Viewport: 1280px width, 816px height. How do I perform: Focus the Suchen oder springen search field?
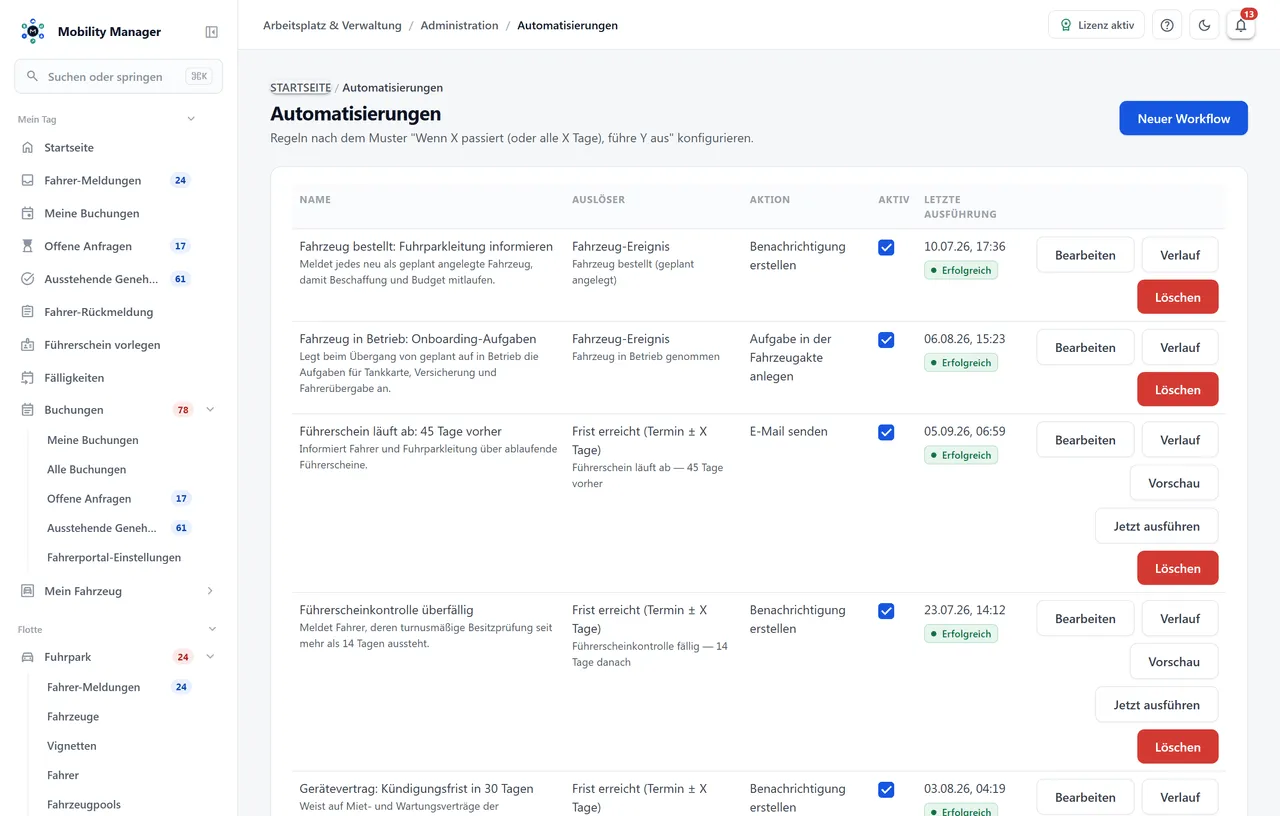[x=118, y=76]
